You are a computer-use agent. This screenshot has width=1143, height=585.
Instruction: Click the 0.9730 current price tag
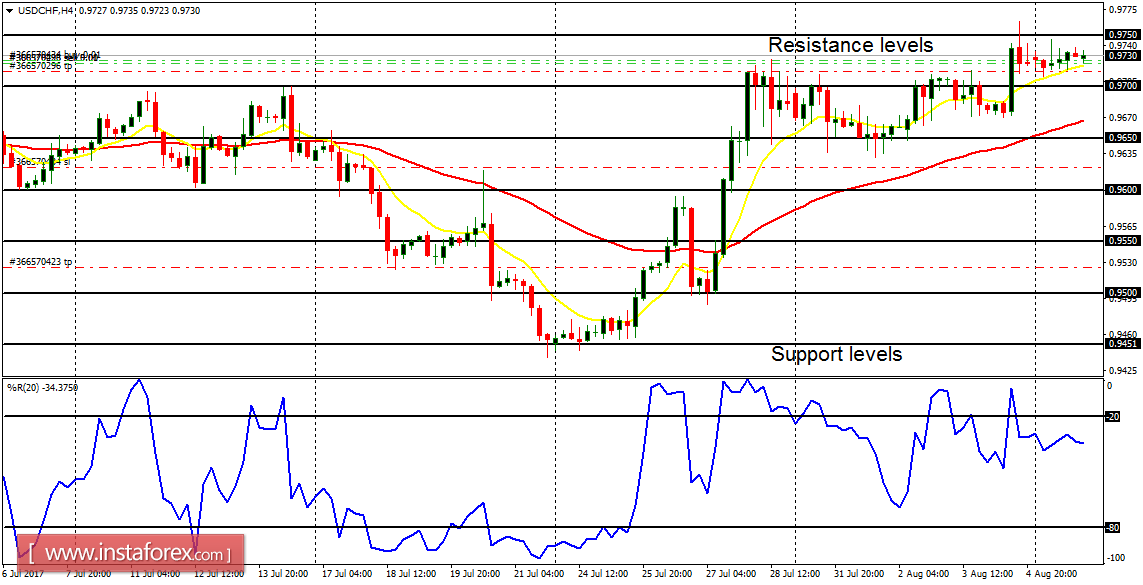coord(1121,55)
